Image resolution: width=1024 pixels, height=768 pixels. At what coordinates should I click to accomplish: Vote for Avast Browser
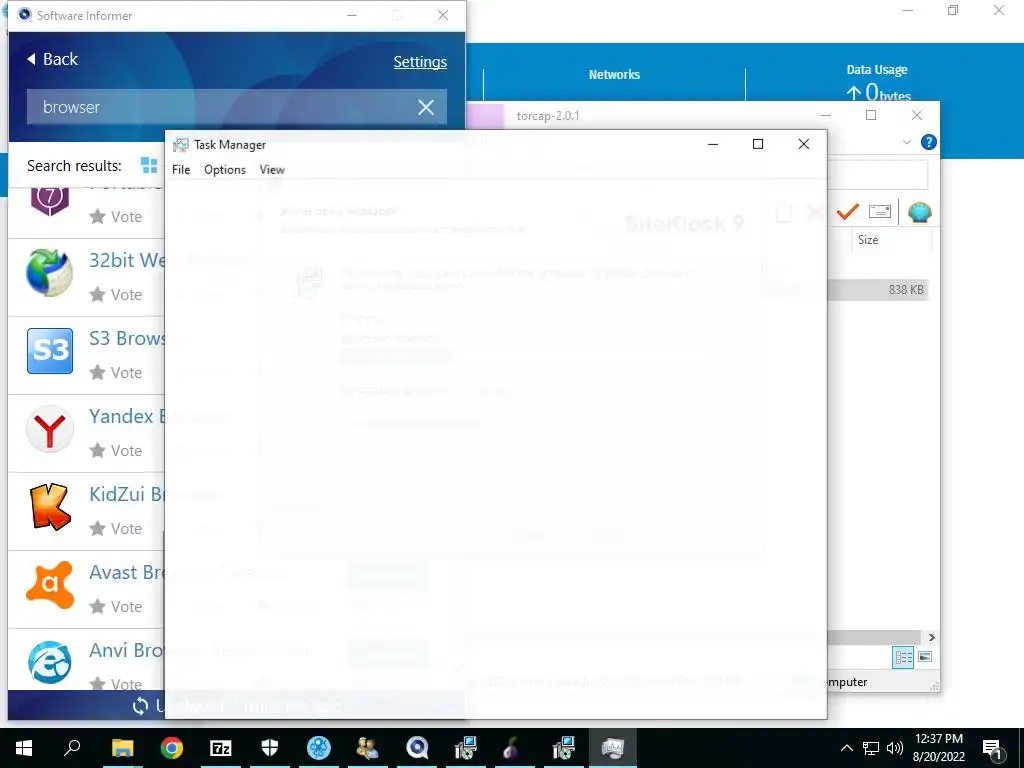tap(116, 607)
